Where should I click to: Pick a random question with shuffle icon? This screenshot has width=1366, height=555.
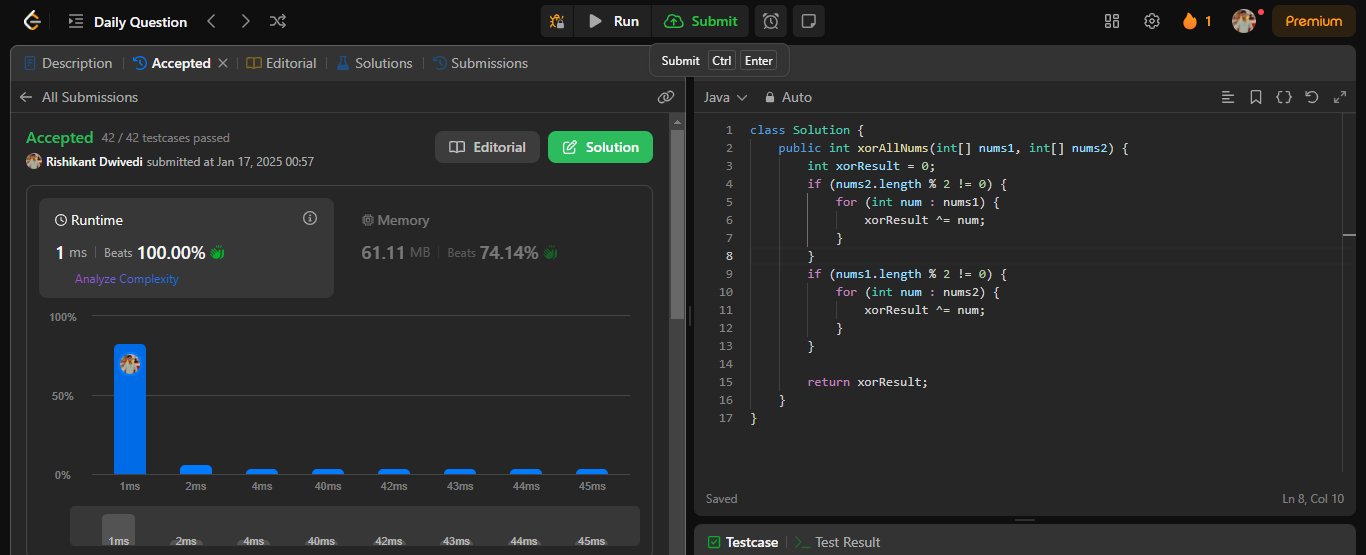click(279, 21)
